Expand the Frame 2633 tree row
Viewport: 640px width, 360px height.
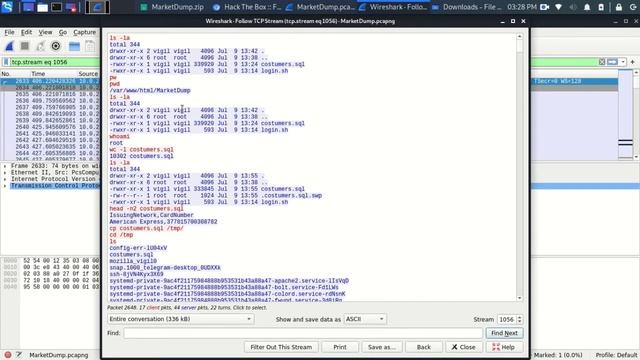click(5, 166)
